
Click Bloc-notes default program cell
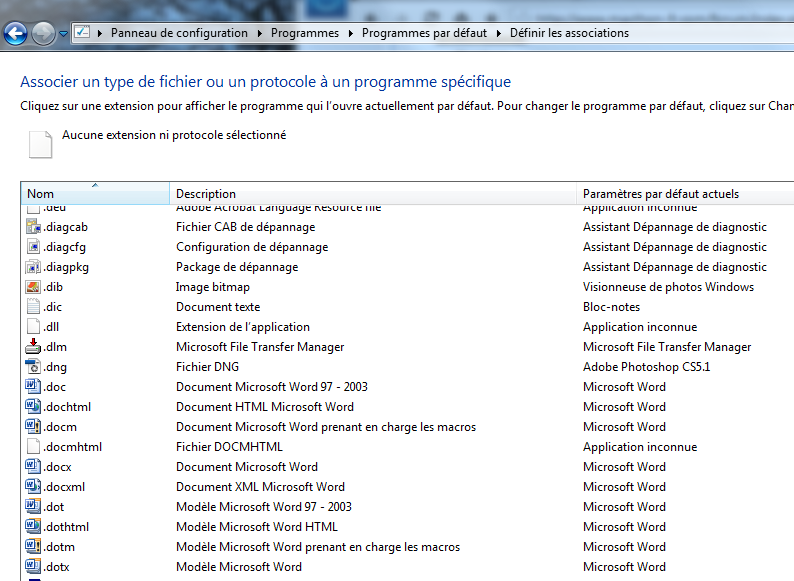pos(612,307)
